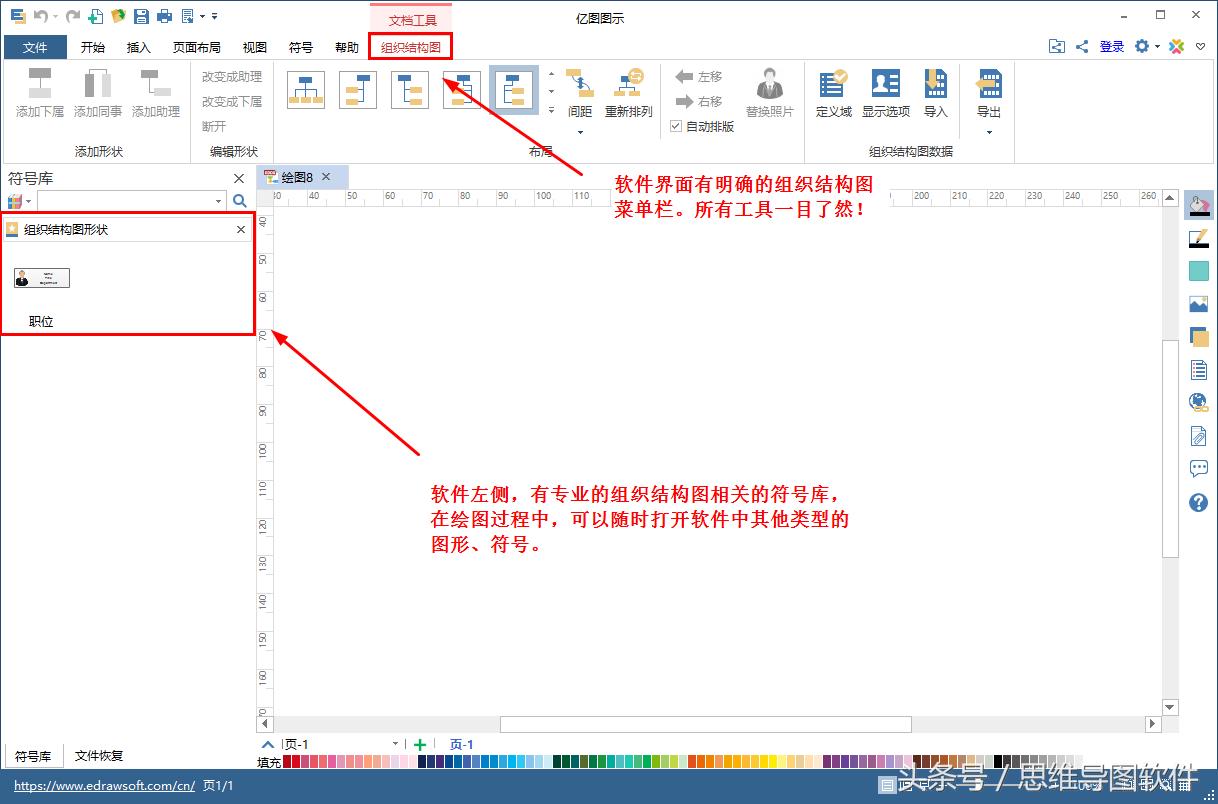Expand the settings gear dropdown arrow
The height and width of the screenshot is (804, 1218).
pyautogui.click(x=1157, y=46)
